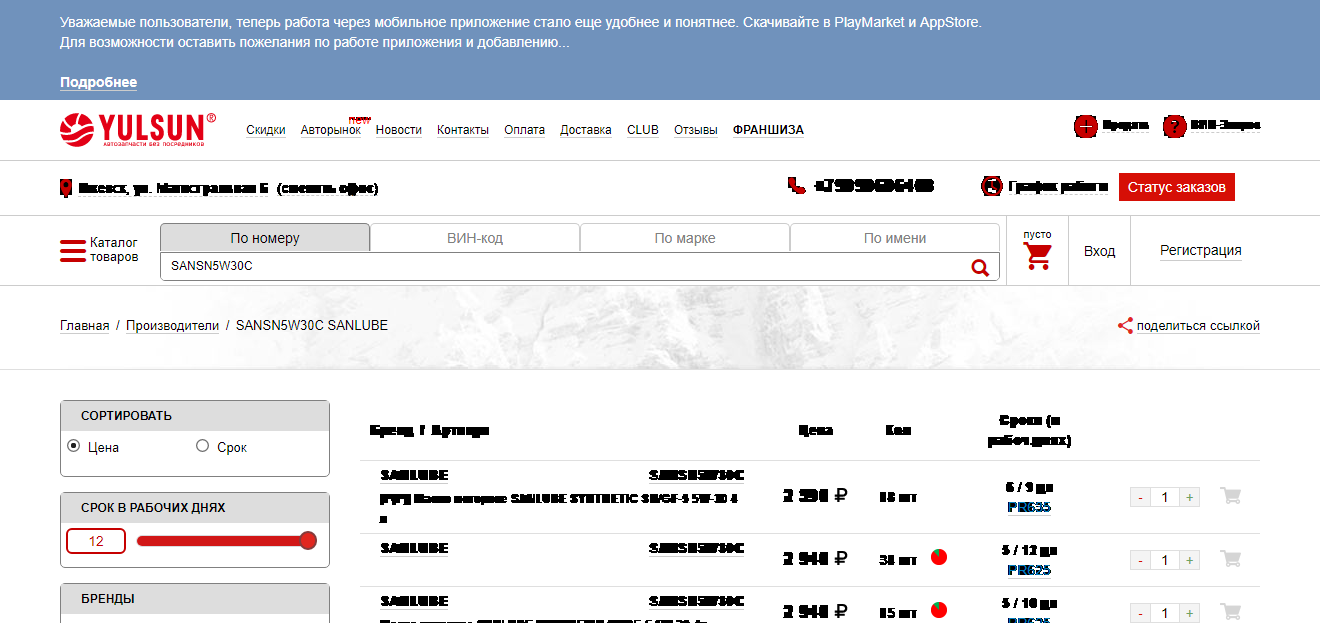Increase quantity in the 18 шт row
The width and height of the screenshot is (1320, 623).
point(1189,497)
